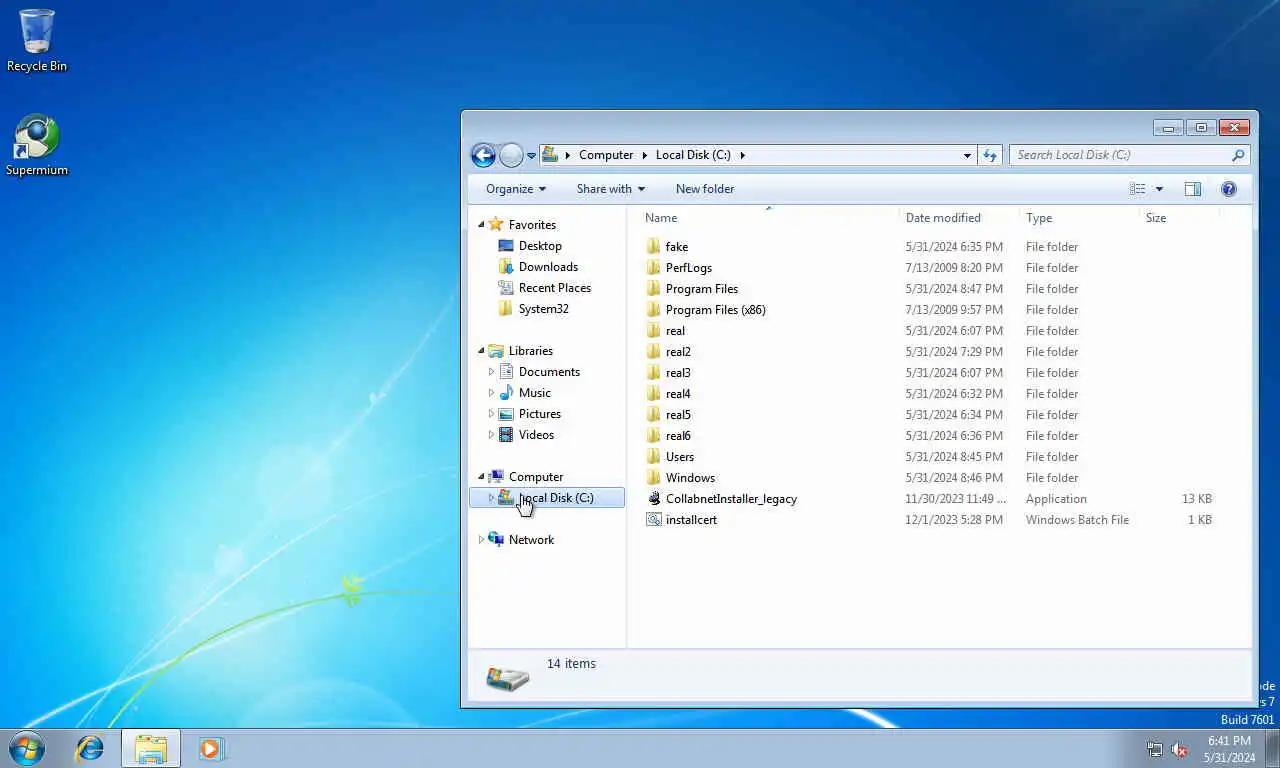Open the Share with menu
1280x768 pixels.
pos(610,189)
